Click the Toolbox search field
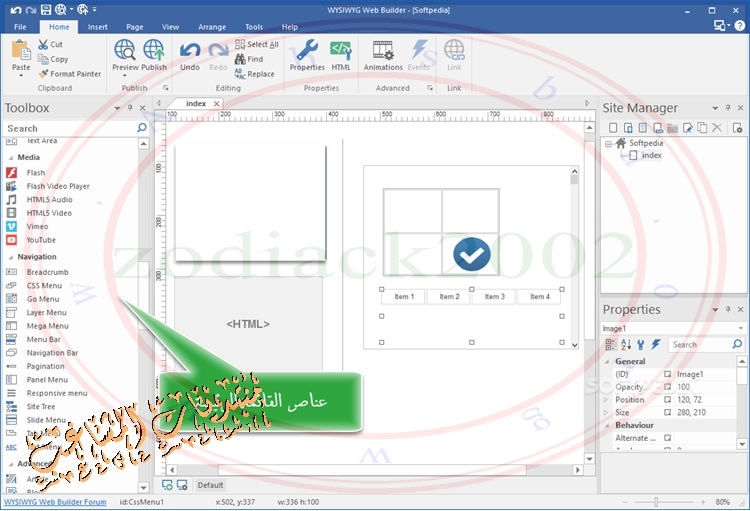The width and height of the screenshot is (750, 511). (x=68, y=128)
